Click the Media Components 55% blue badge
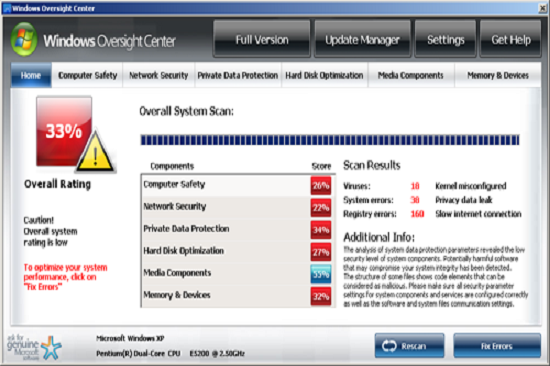Screen dimensions: 550x366 321,274
